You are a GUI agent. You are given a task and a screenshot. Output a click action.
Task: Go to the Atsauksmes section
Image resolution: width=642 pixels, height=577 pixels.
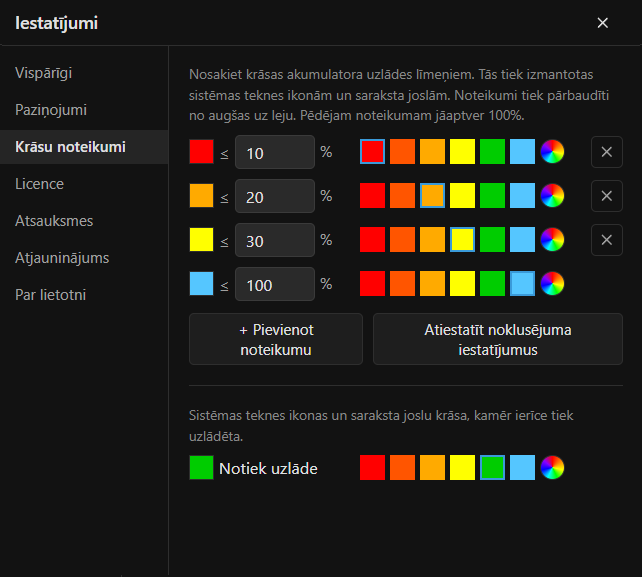pos(84,221)
